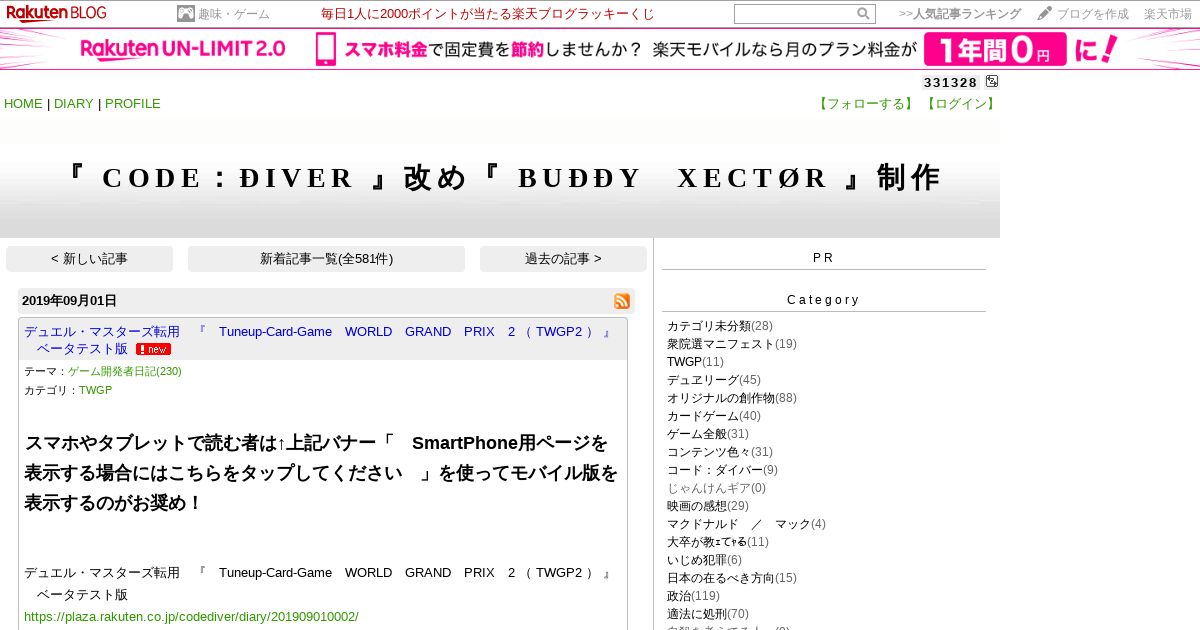The width and height of the screenshot is (1200, 630).
Task: Go to HOME menu item
Action: 23,104
